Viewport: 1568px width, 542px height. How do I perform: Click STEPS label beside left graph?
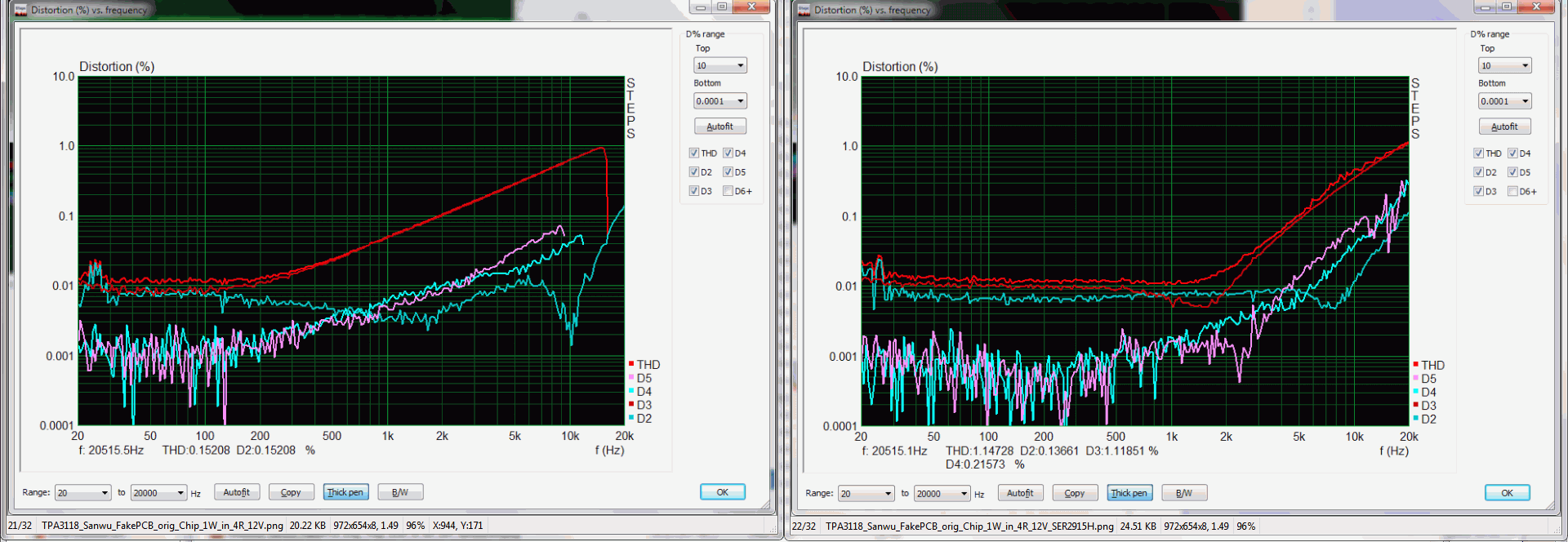coord(630,109)
